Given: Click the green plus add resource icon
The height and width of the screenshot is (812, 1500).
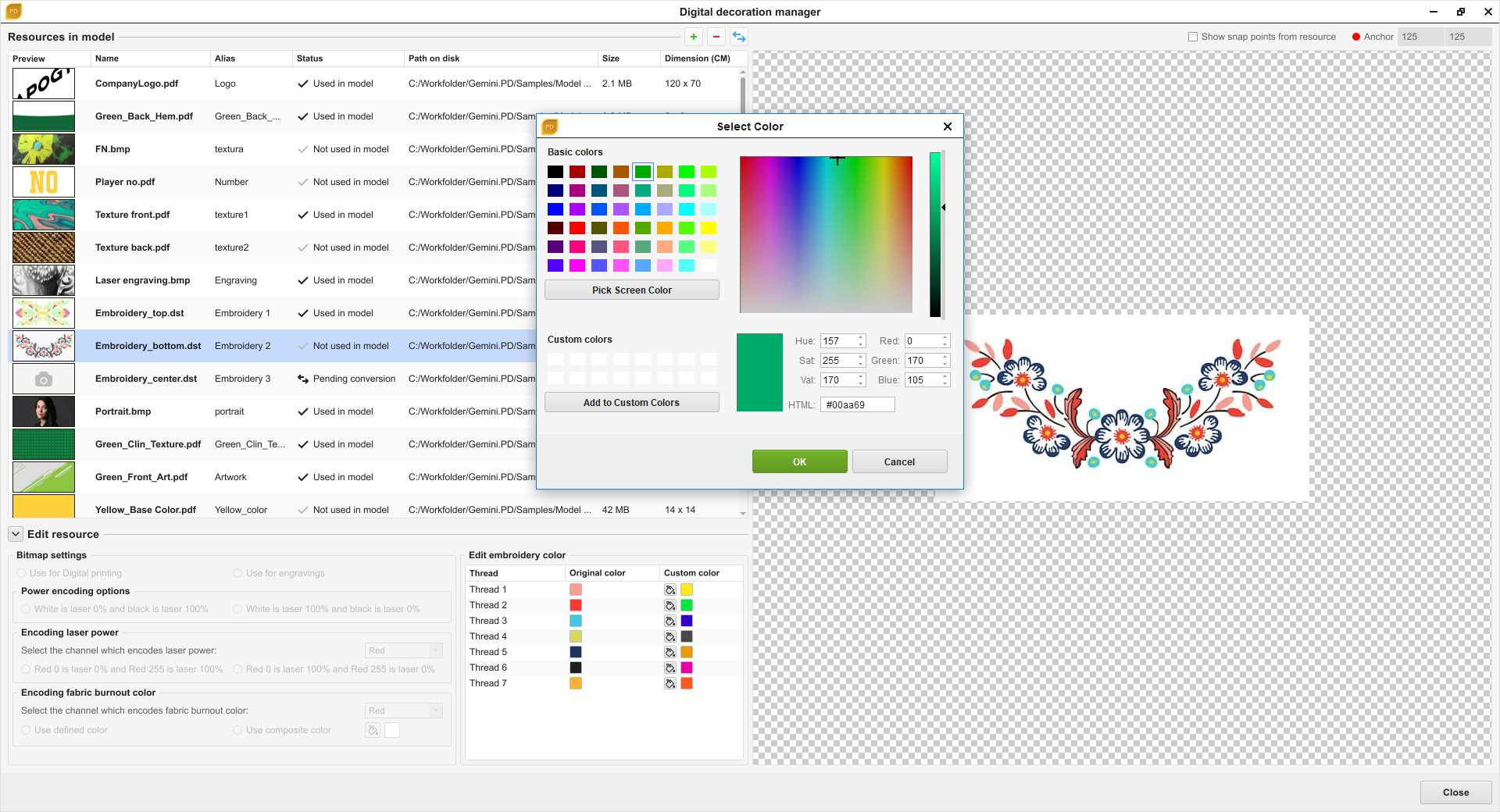Looking at the screenshot, I should pos(693,37).
